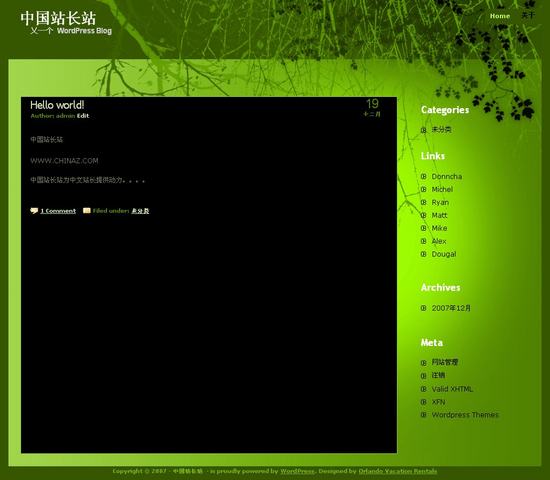
Task: Open the Home navigation link
Action: point(500,16)
